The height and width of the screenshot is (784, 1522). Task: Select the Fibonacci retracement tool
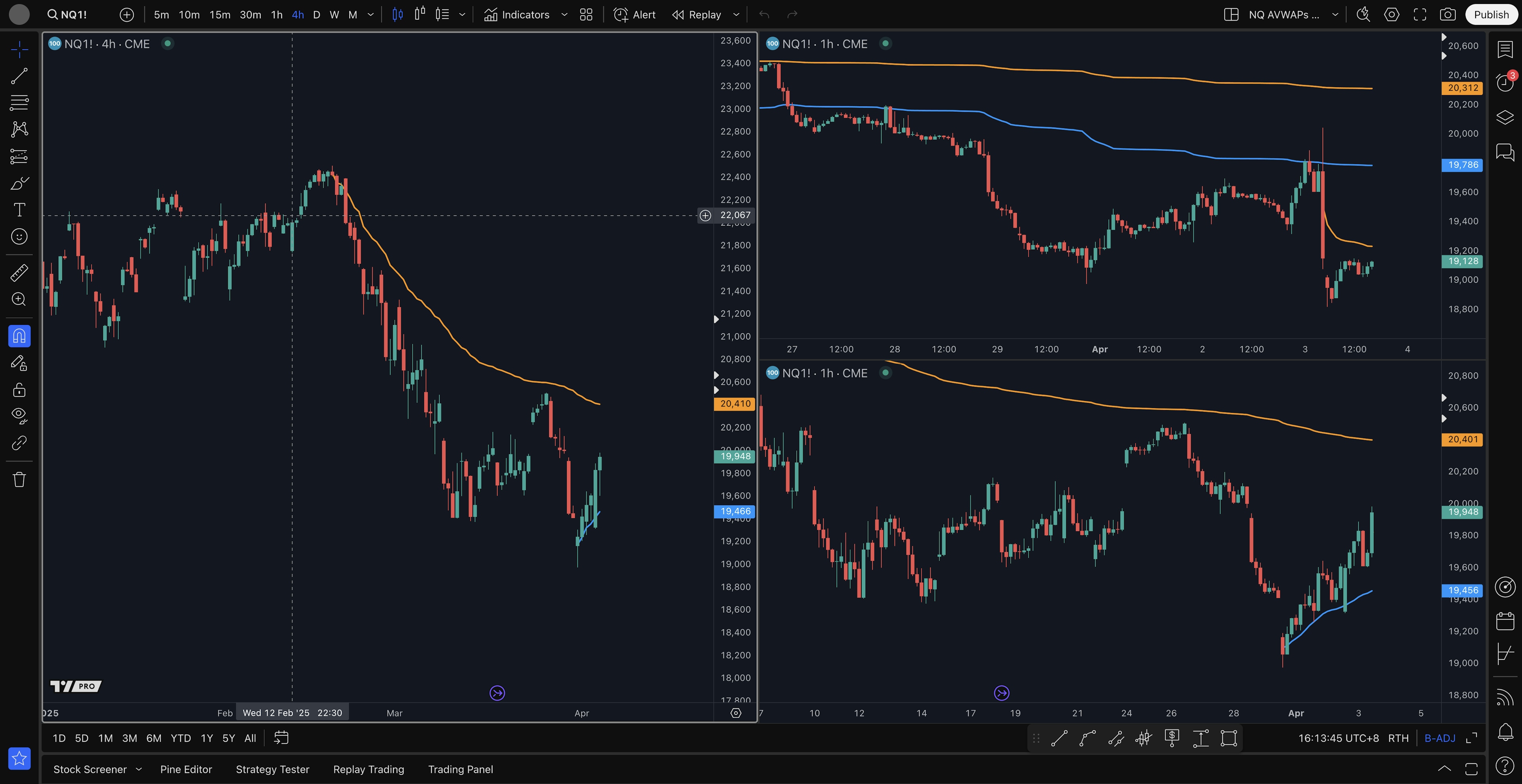[19, 103]
